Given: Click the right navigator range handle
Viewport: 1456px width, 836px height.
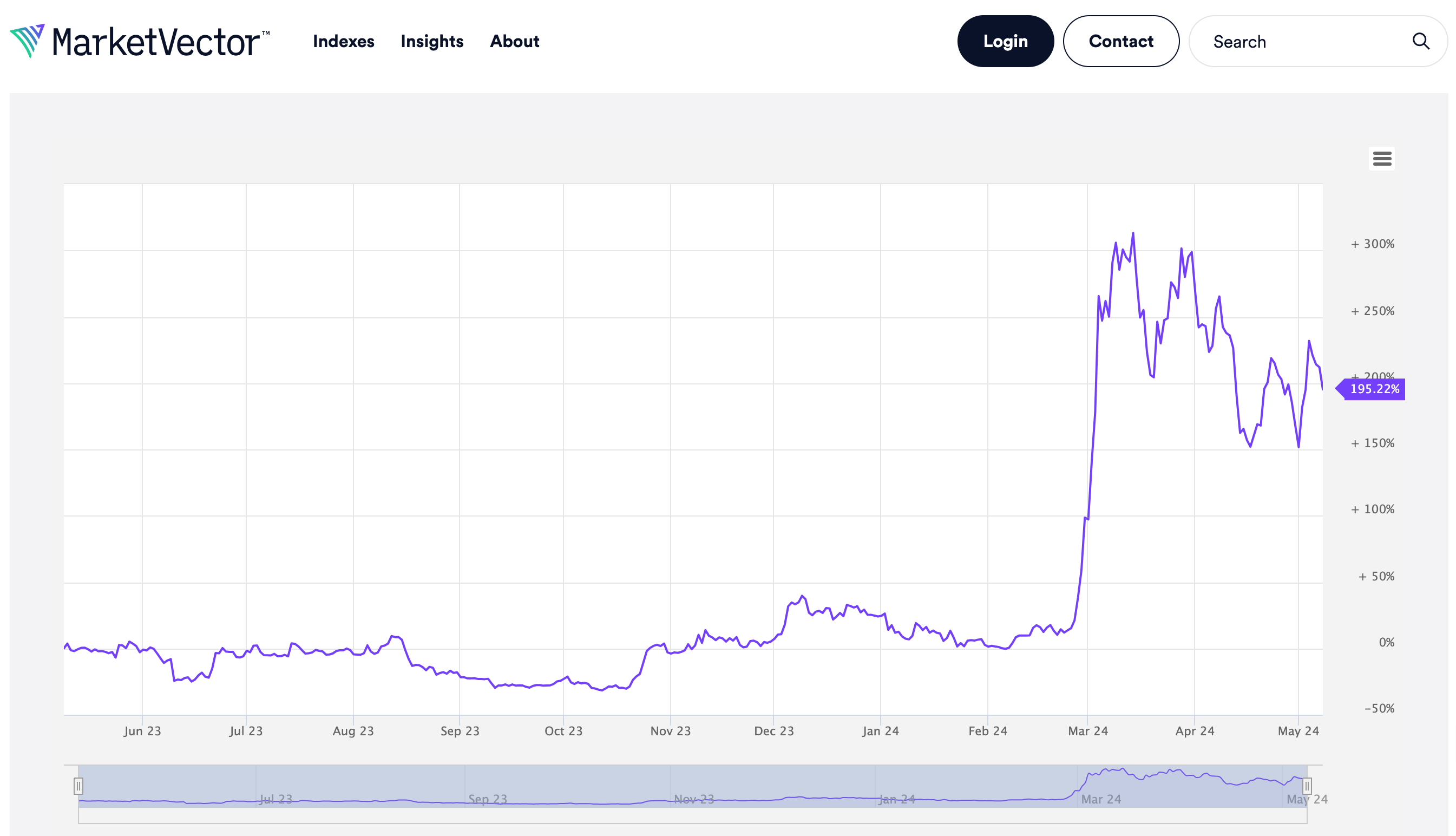Looking at the screenshot, I should tap(1307, 786).
